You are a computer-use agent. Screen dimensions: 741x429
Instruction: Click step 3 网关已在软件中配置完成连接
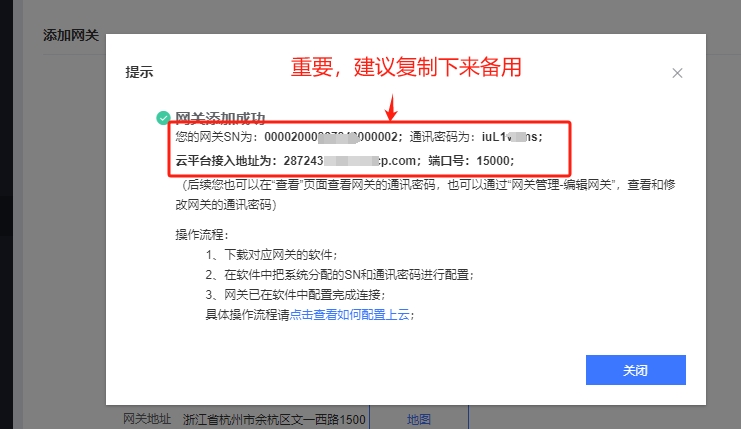point(296,295)
